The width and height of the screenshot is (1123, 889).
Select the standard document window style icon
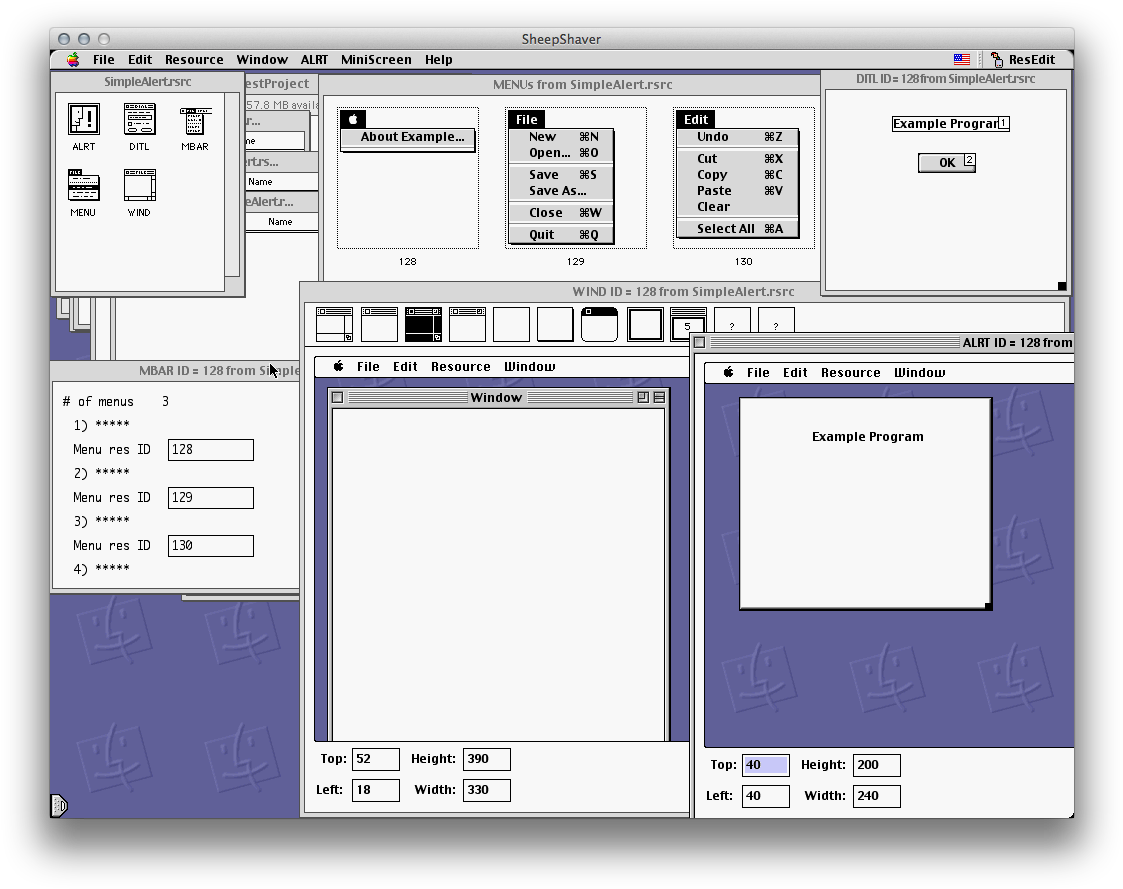point(334,321)
